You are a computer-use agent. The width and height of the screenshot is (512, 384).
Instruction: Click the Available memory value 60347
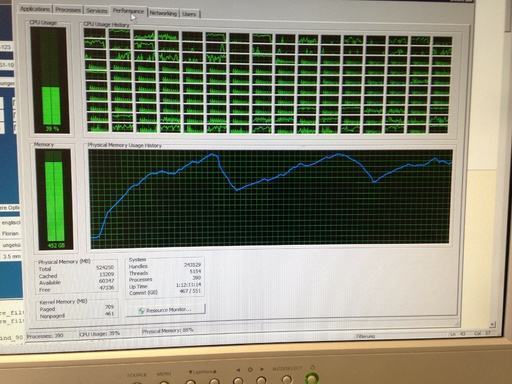pos(107,281)
